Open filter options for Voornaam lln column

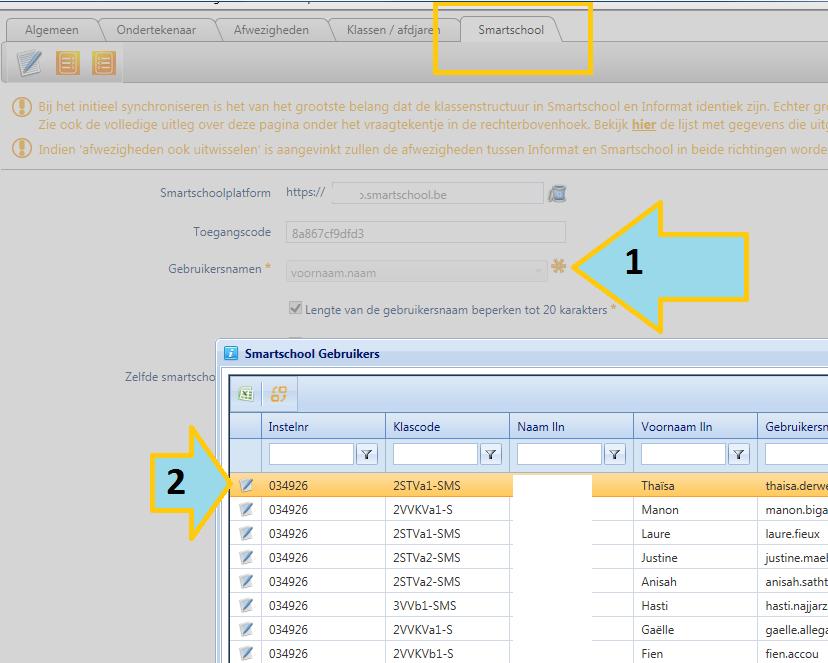pyautogui.click(x=739, y=454)
